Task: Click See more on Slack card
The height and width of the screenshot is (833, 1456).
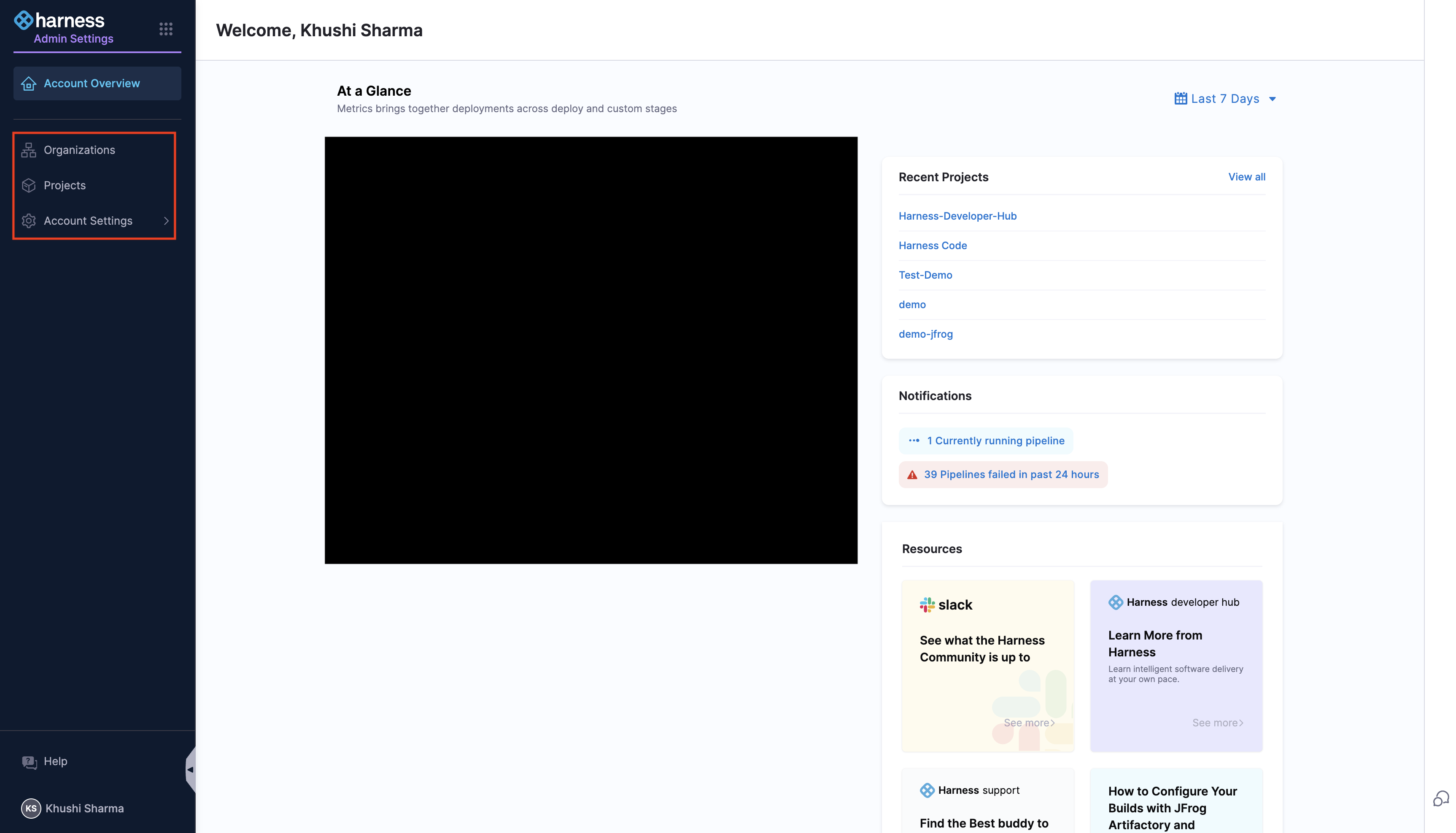Action: tap(1029, 723)
